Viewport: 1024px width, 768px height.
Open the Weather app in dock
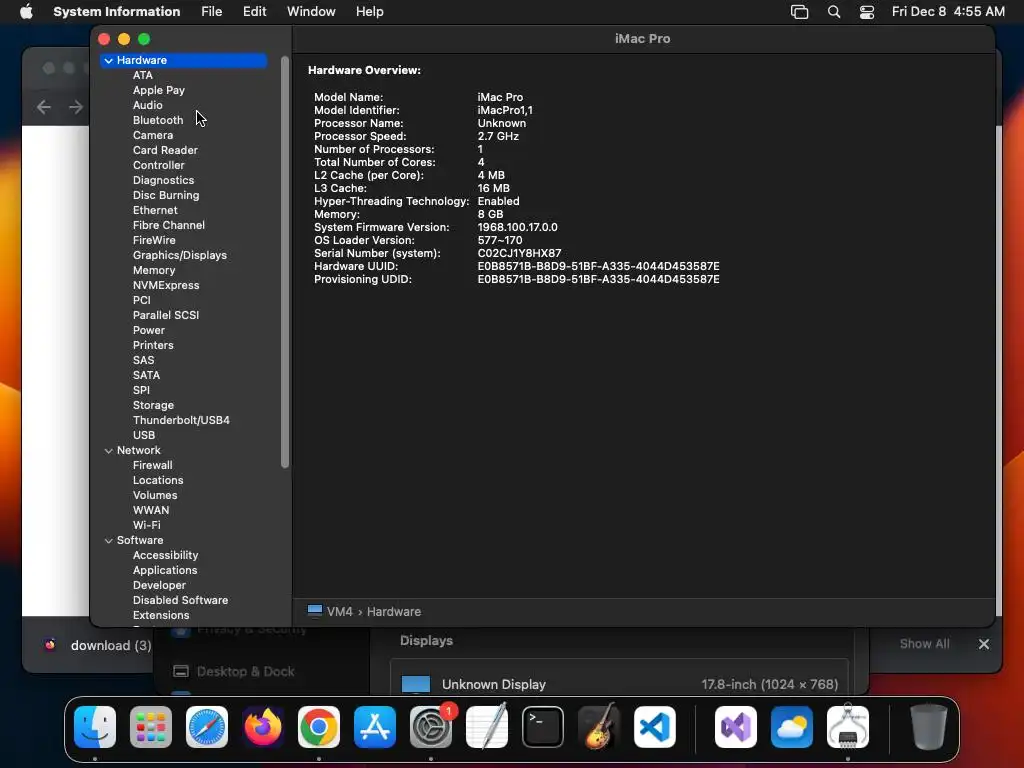pyautogui.click(x=792, y=726)
